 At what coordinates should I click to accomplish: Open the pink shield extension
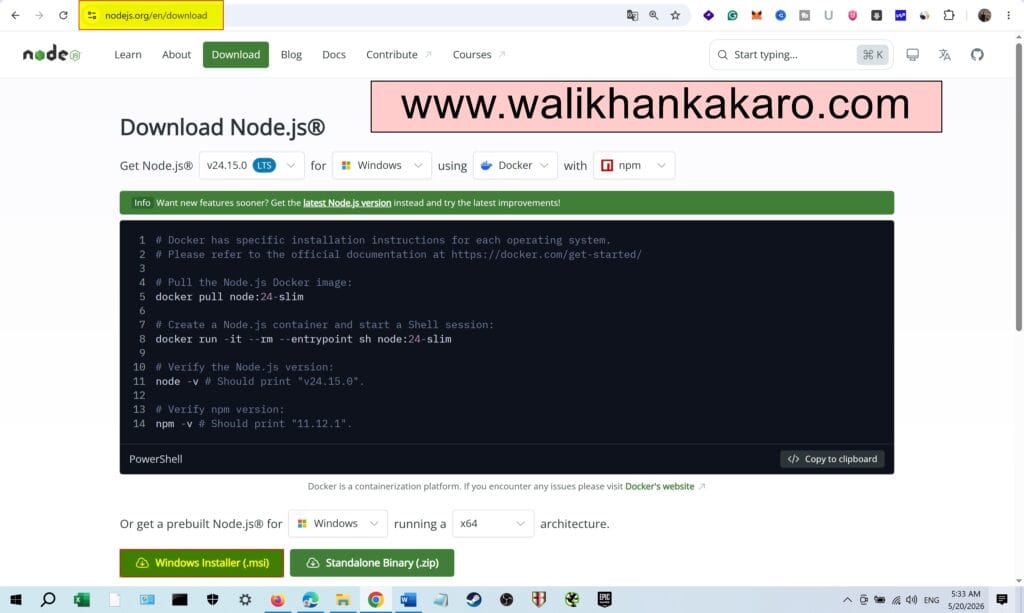(852, 15)
